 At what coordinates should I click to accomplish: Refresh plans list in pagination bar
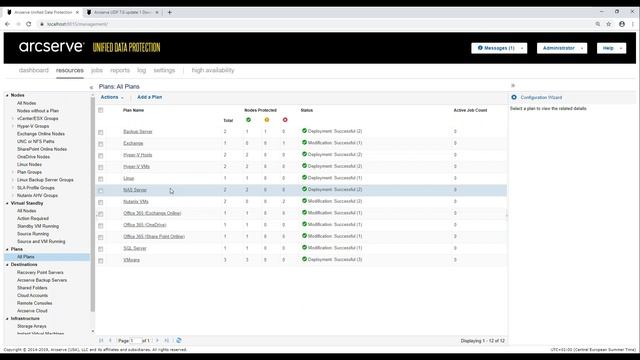click(x=179, y=340)
